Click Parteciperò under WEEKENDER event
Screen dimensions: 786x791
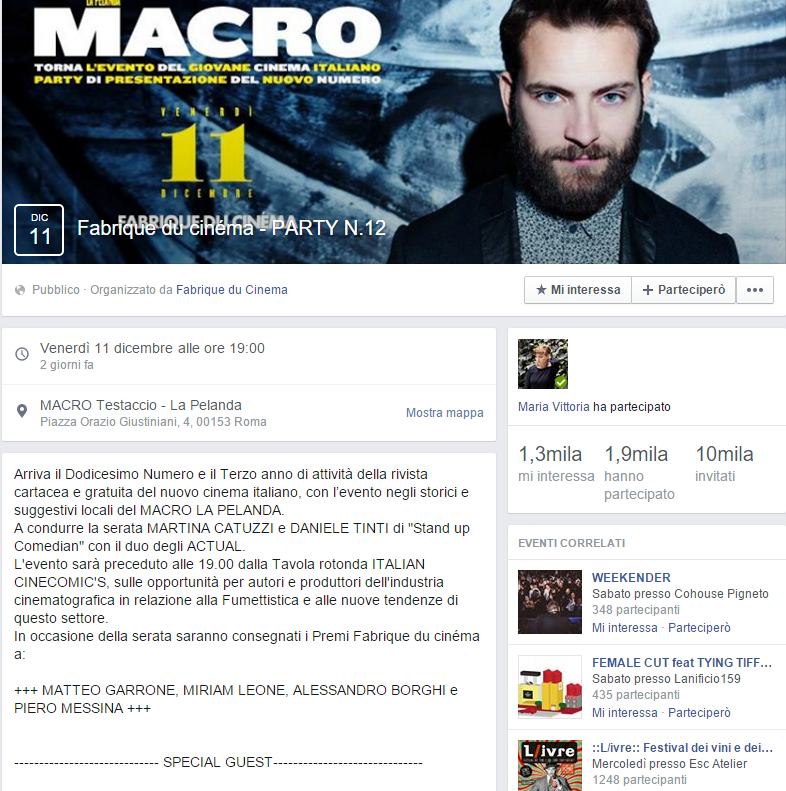click(699, 628)
